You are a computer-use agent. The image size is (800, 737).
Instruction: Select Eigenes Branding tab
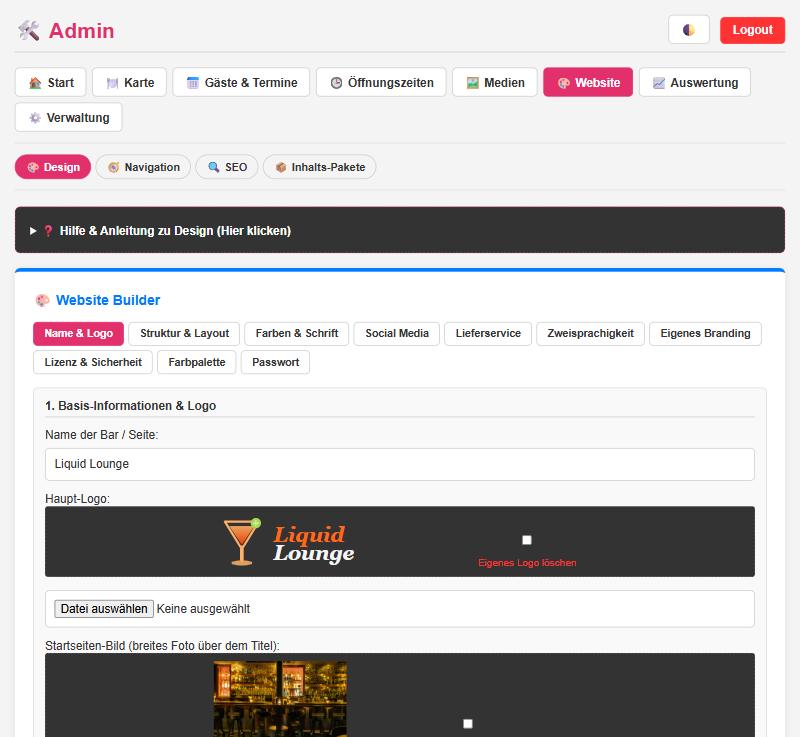click(x=705, y=334)
